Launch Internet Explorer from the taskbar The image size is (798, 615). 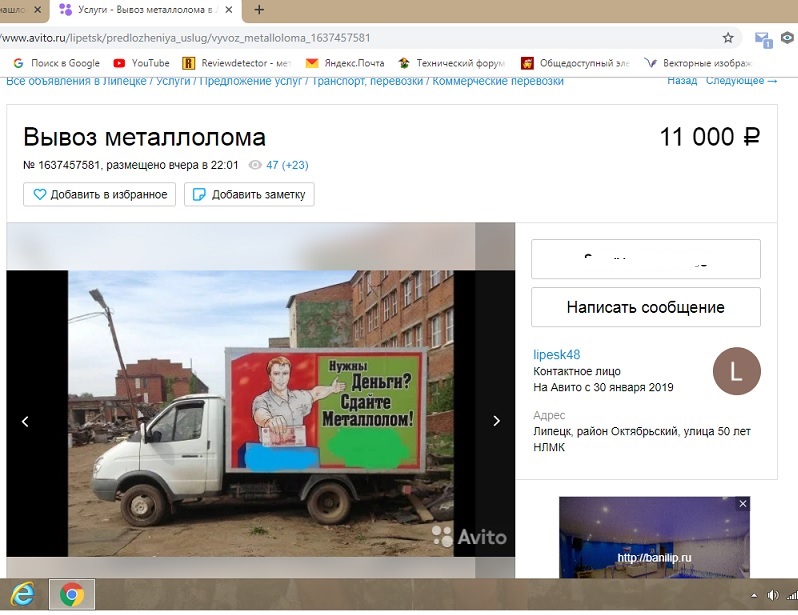22,595
